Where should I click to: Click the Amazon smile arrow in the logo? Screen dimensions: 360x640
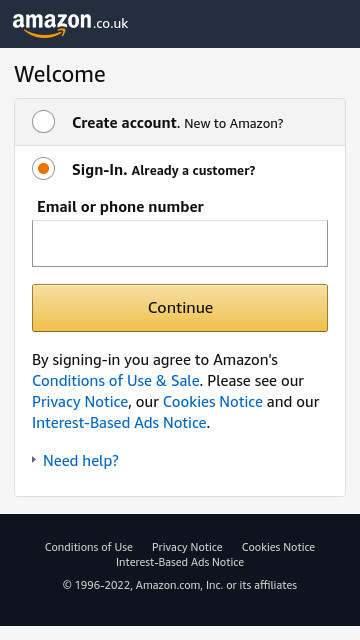tap(44, 33)
